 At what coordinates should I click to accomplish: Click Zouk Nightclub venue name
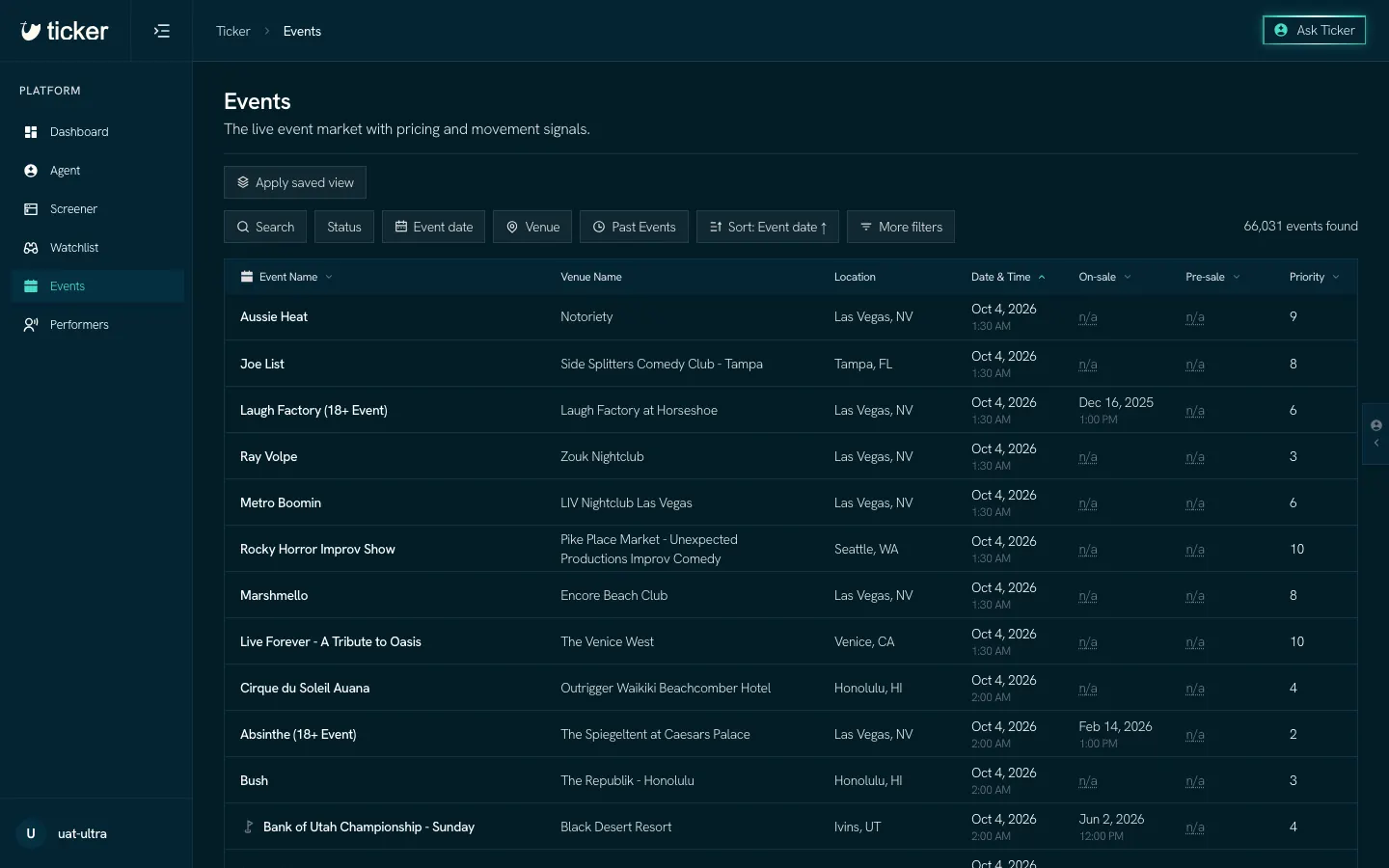coord(602,456)
